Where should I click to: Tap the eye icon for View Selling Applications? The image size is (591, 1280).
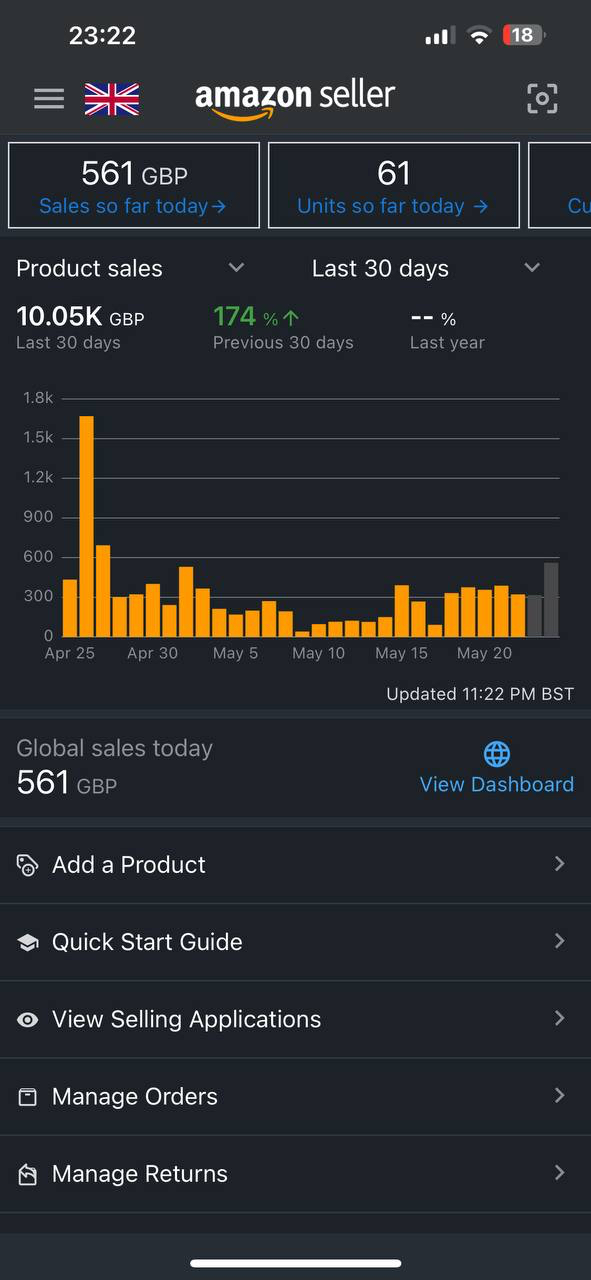27,1019
